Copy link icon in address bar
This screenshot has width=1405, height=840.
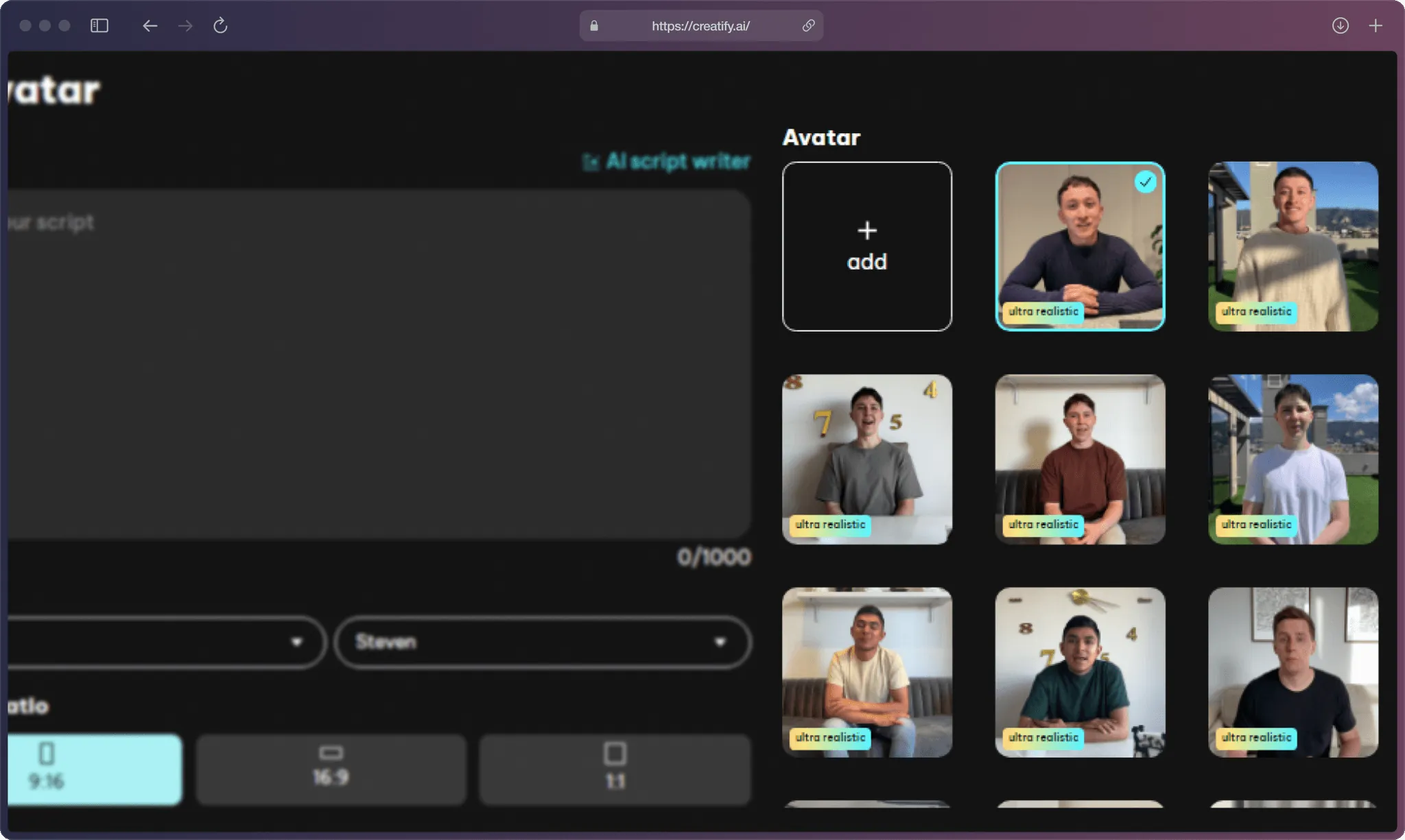(x=808, y=26)
